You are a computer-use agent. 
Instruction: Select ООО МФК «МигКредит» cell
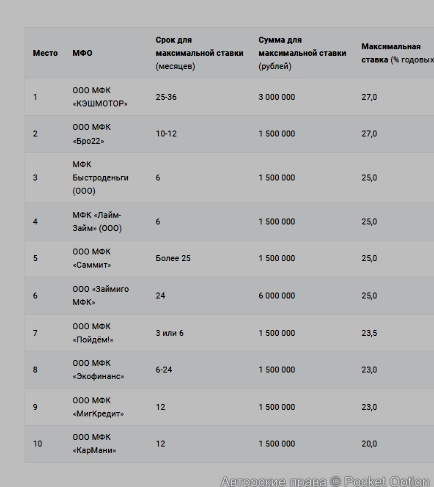coord(98,407)
